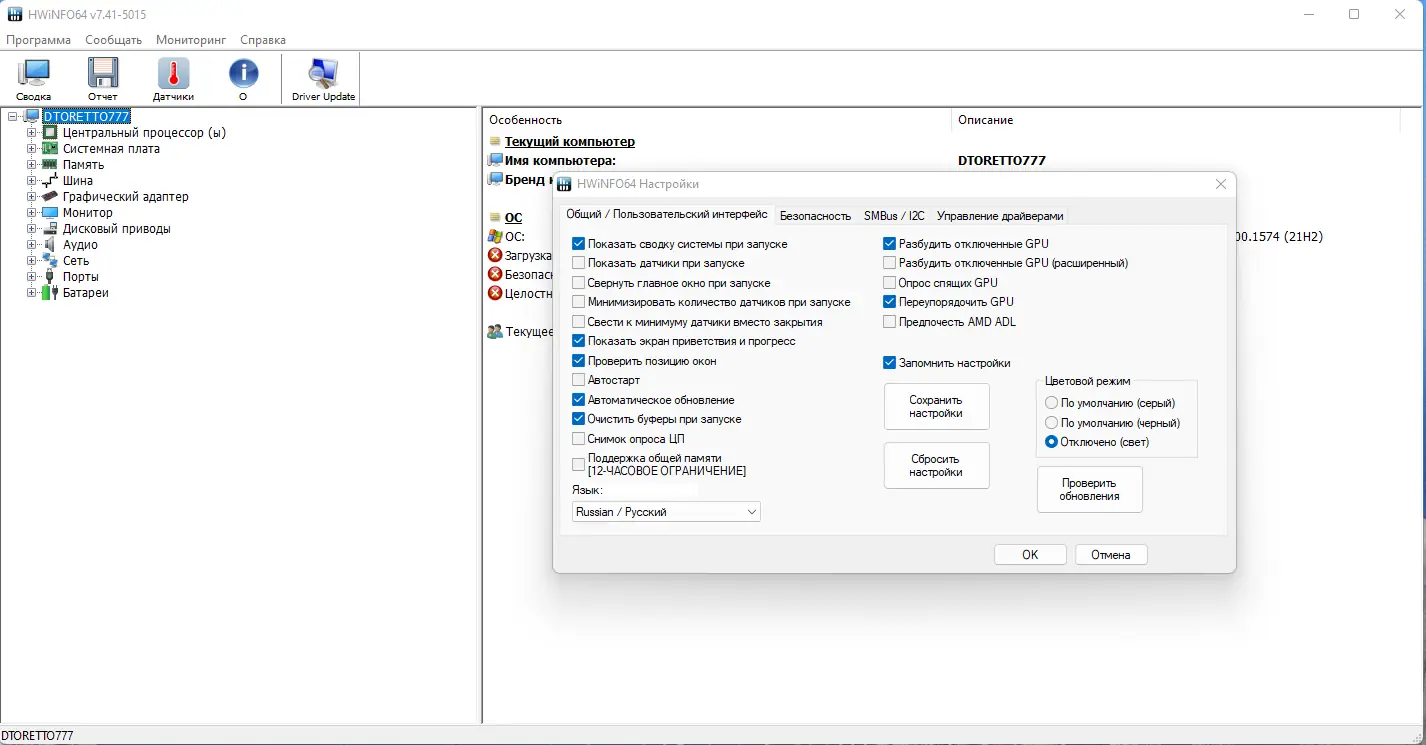Screen dimensions: 1426x745
Task: Click the graphics card icon for Графический адаптер
Action: tap(50, 197)
